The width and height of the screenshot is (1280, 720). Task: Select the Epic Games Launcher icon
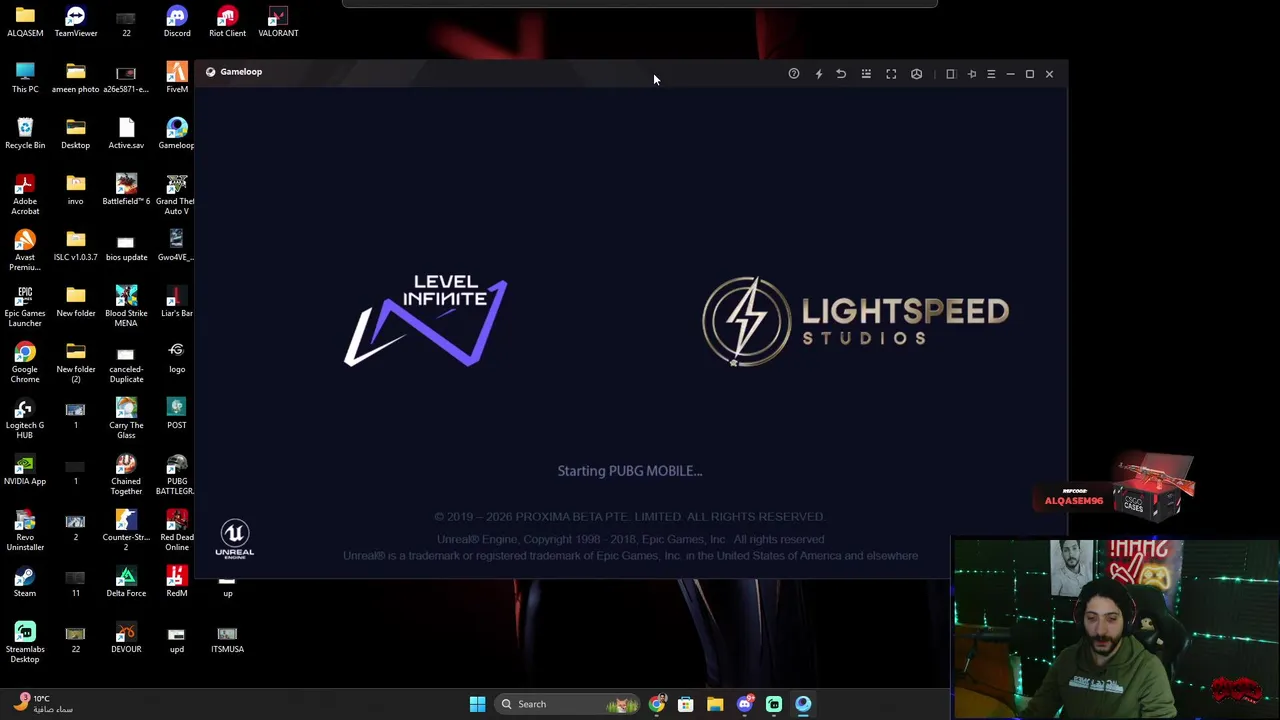25,307
